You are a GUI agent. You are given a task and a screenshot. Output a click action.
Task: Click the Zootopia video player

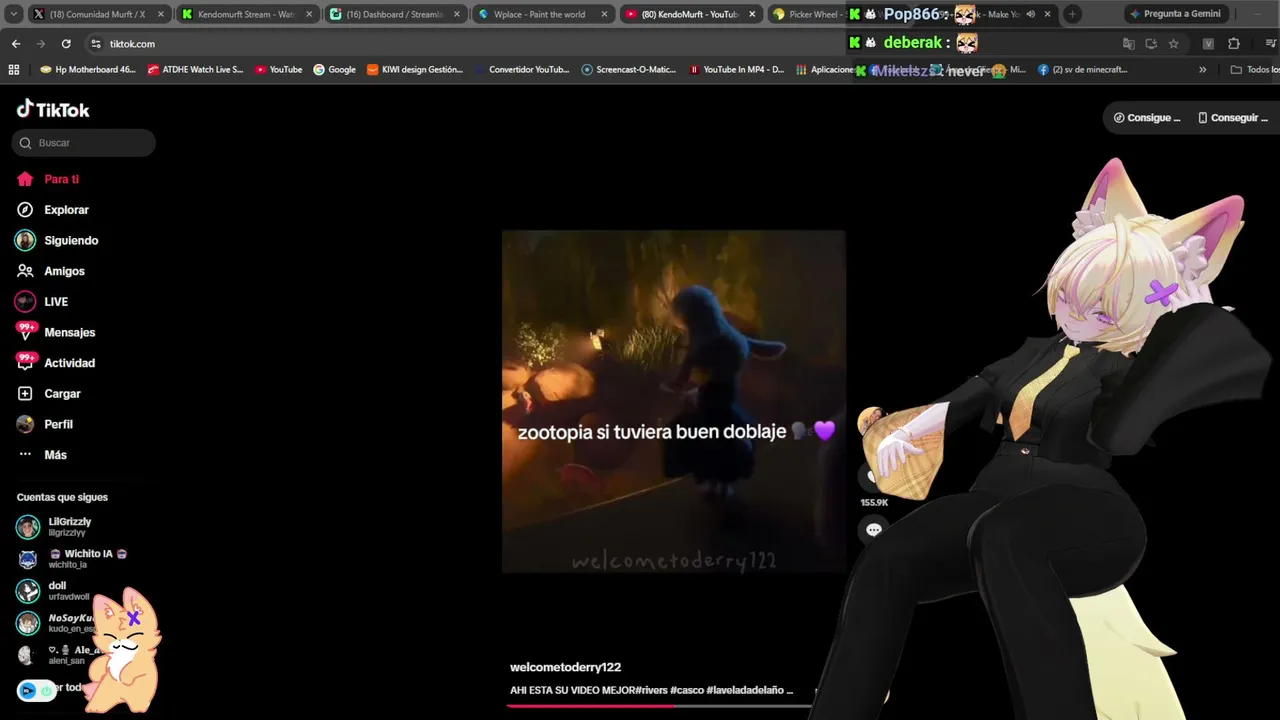[673, 401]
